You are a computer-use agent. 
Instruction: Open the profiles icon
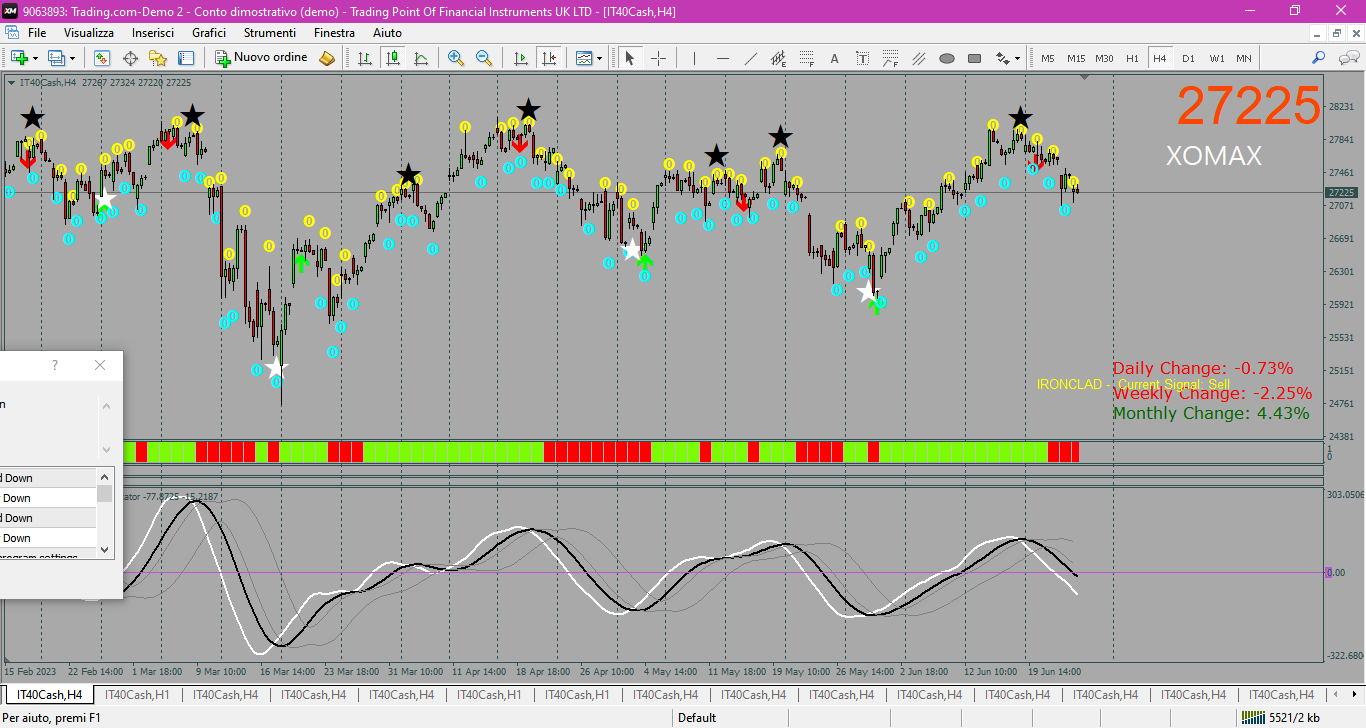pos(56,58)
